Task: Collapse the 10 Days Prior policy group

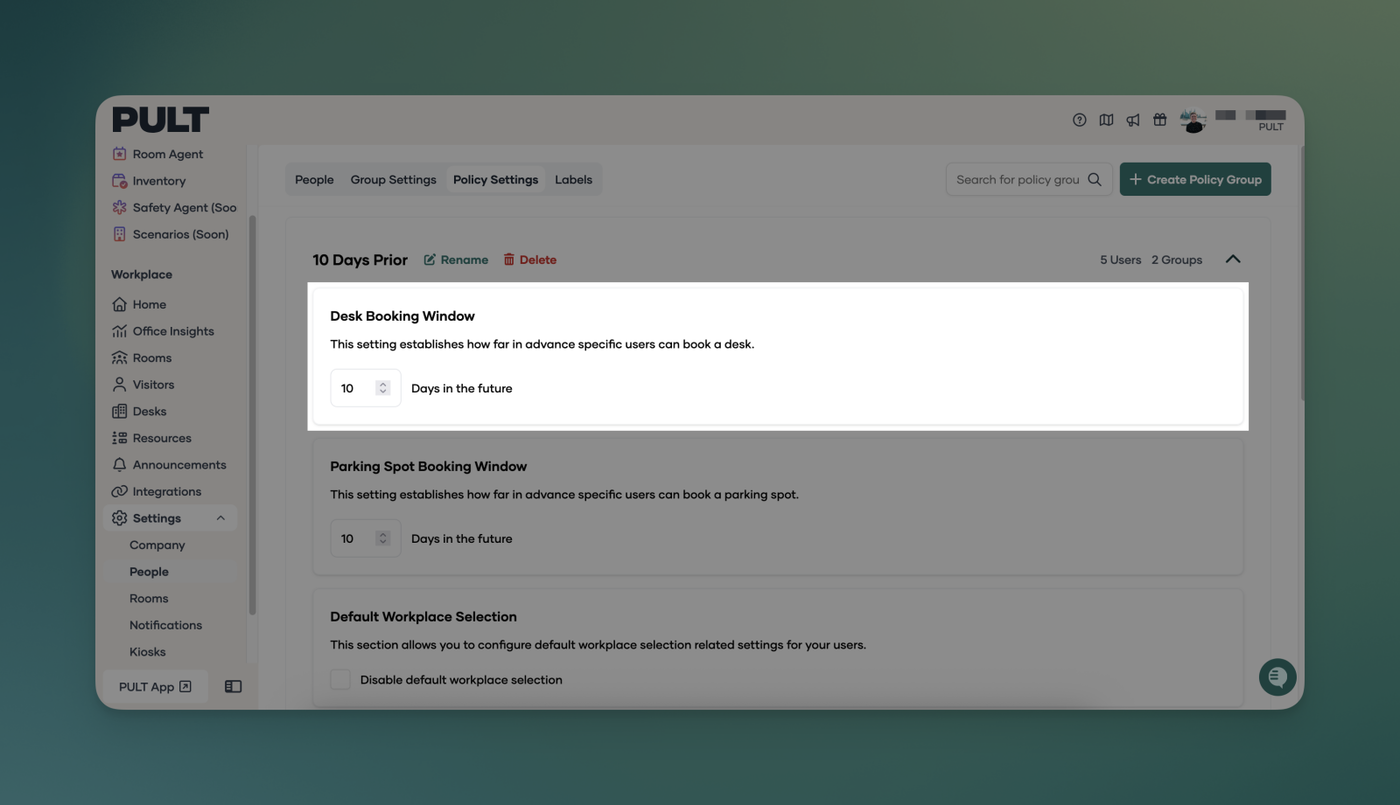Action: point(1233,259)
